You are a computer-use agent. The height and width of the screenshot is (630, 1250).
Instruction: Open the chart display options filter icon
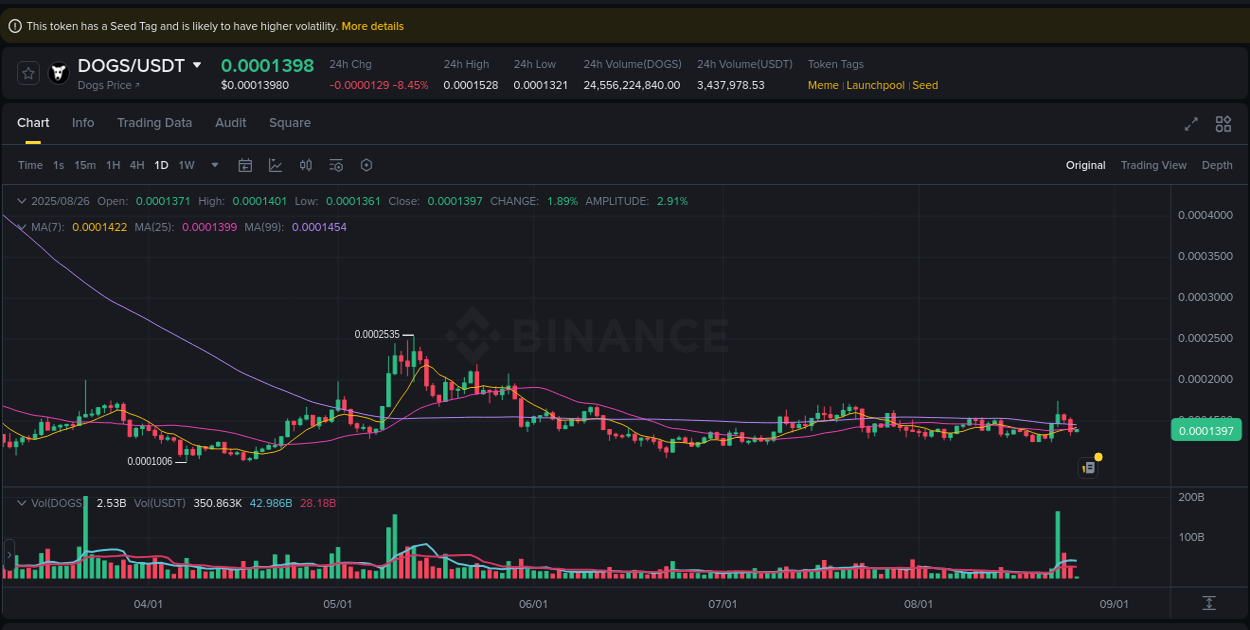[x=336, y=165]
